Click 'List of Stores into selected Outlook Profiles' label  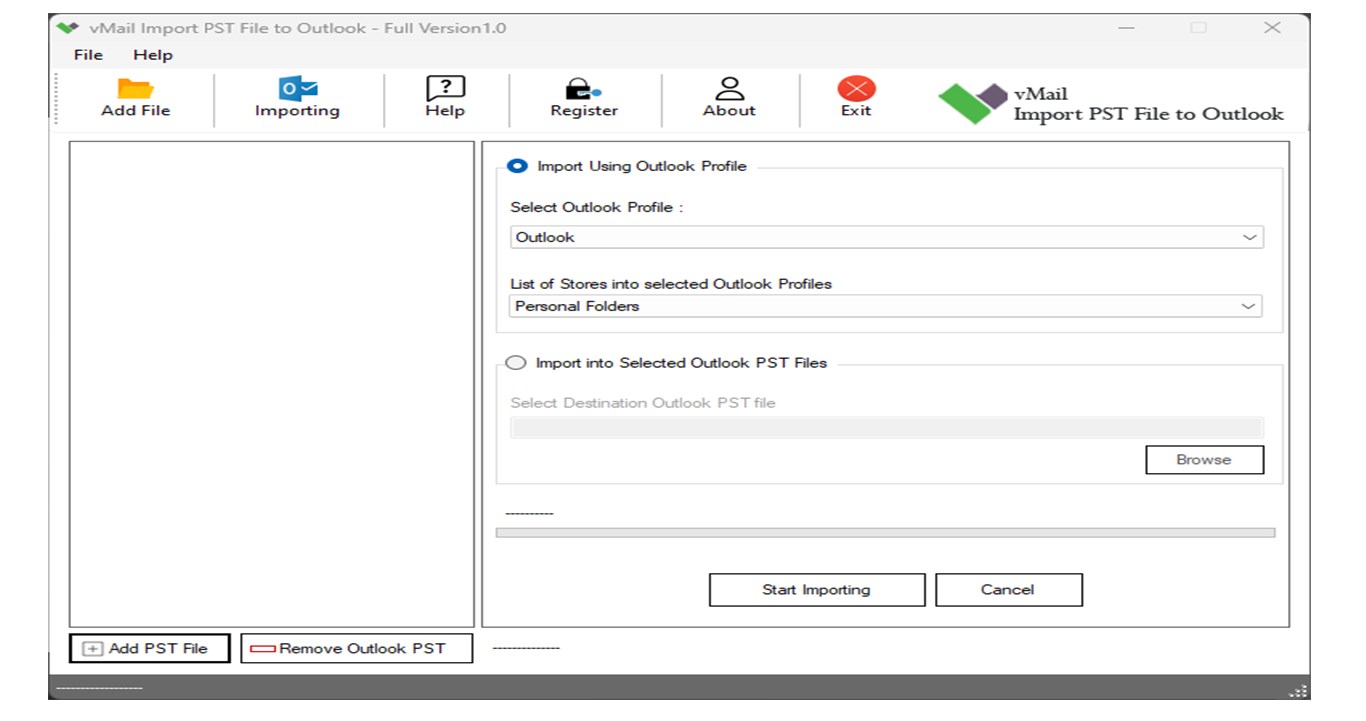(671, 284)
